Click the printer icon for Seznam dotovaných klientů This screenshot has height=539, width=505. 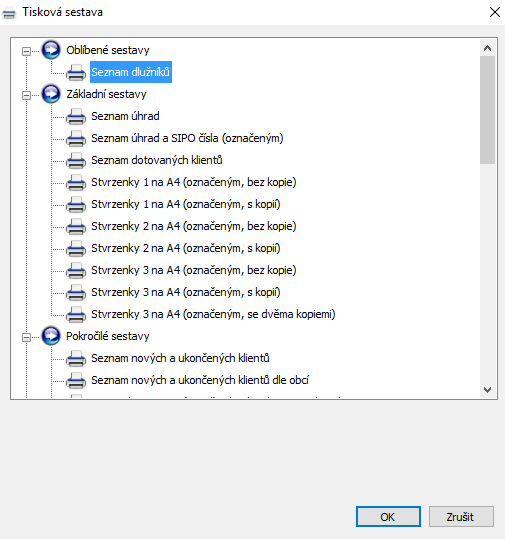76,161
